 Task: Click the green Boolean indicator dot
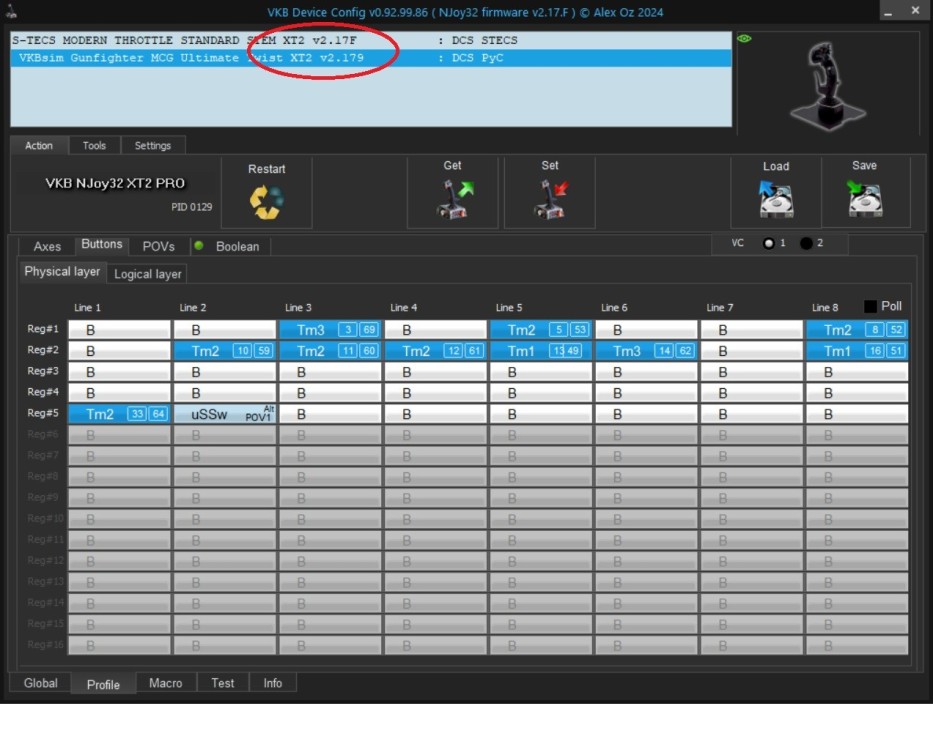199,245
